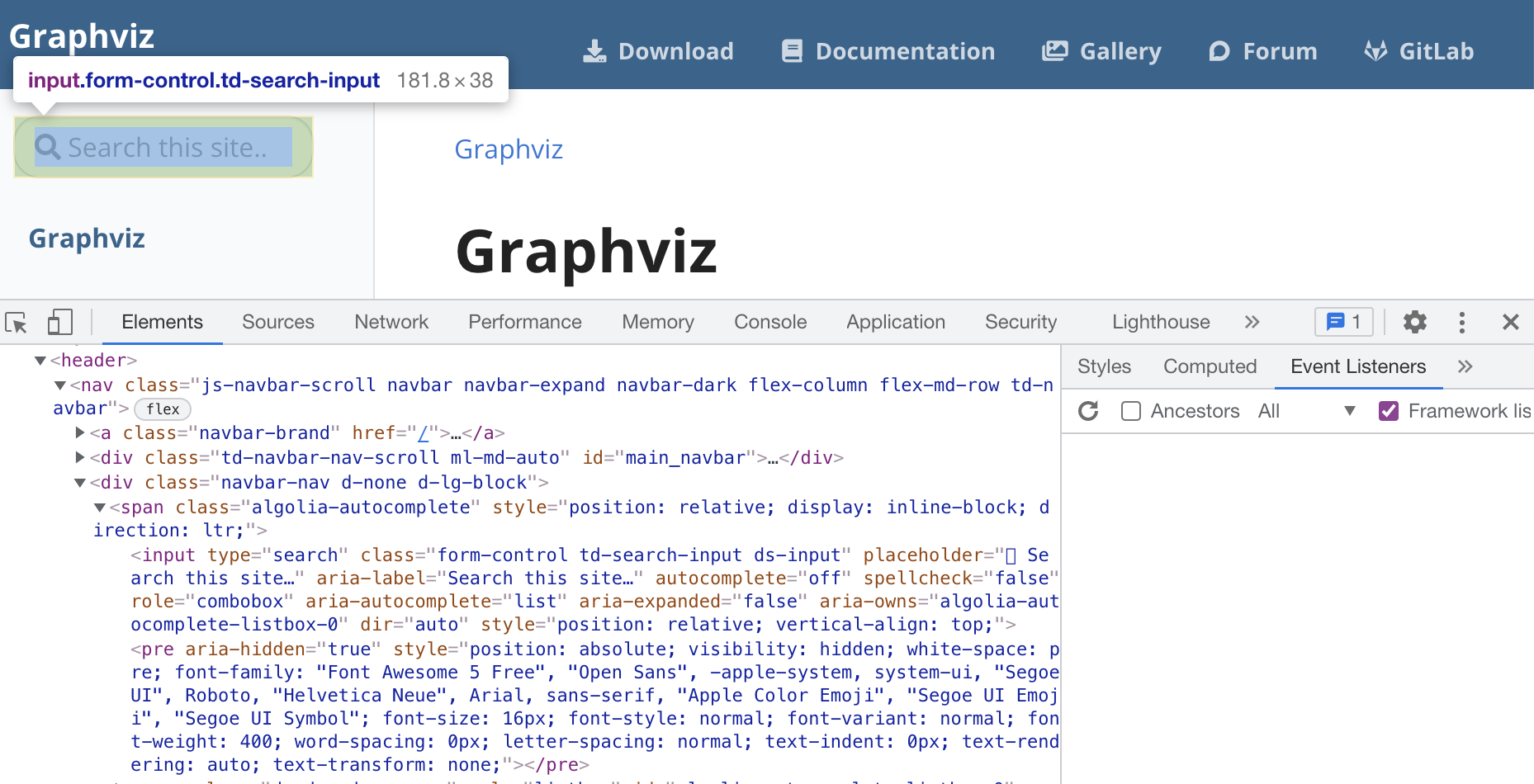This screenshot has width=1534, height=784.
Task: Show more sidebar panes next to Event Listeners
Action: 1465,366
